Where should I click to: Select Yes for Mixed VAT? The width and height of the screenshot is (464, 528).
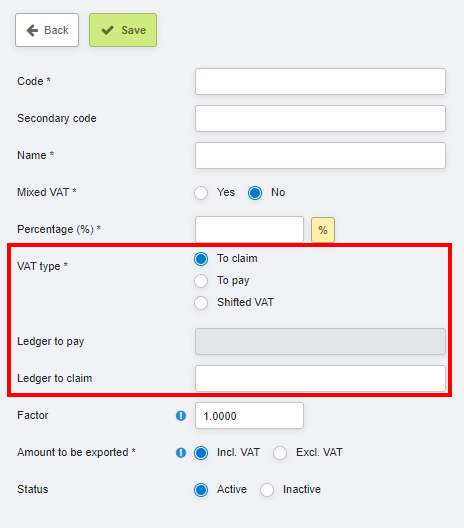pyautogui.click(x=201, y=193)
